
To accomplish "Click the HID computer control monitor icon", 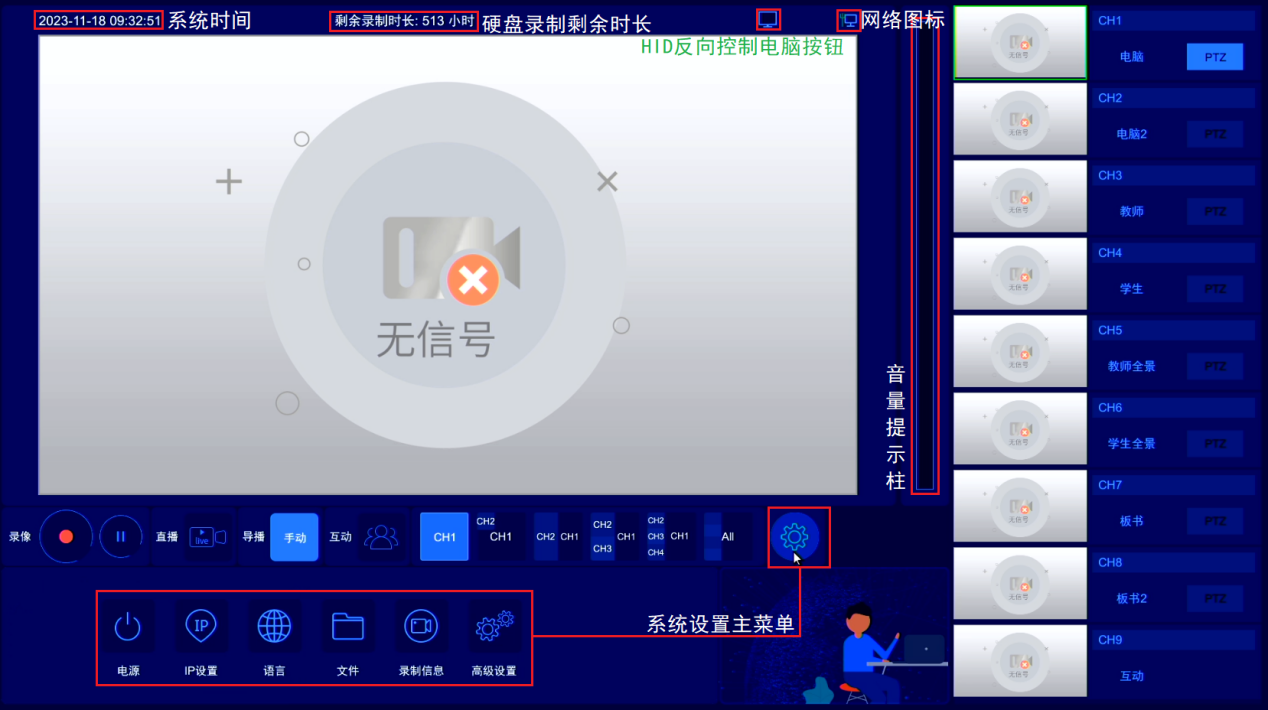I will pos(768,19).
